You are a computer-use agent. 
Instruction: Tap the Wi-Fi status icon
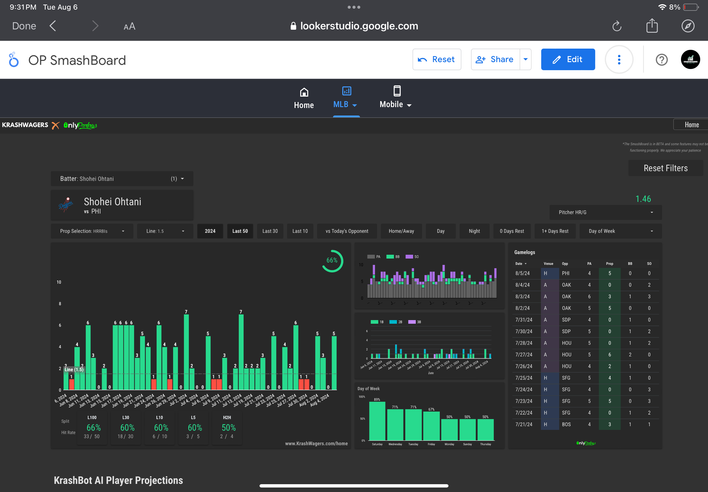click(662, 7)
